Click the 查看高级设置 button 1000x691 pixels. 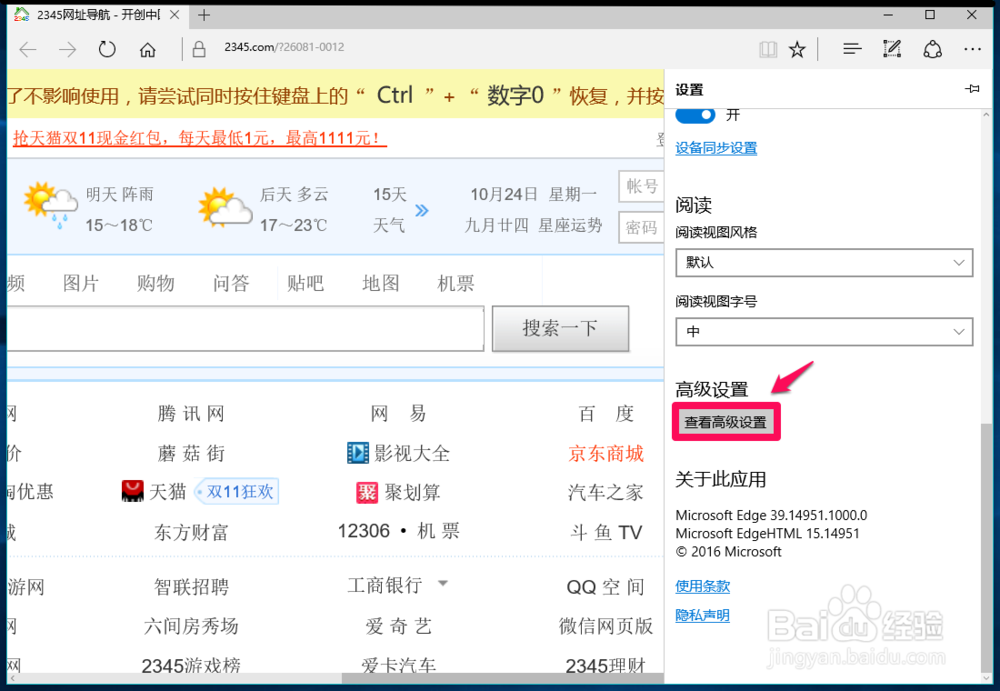[726, 422]
